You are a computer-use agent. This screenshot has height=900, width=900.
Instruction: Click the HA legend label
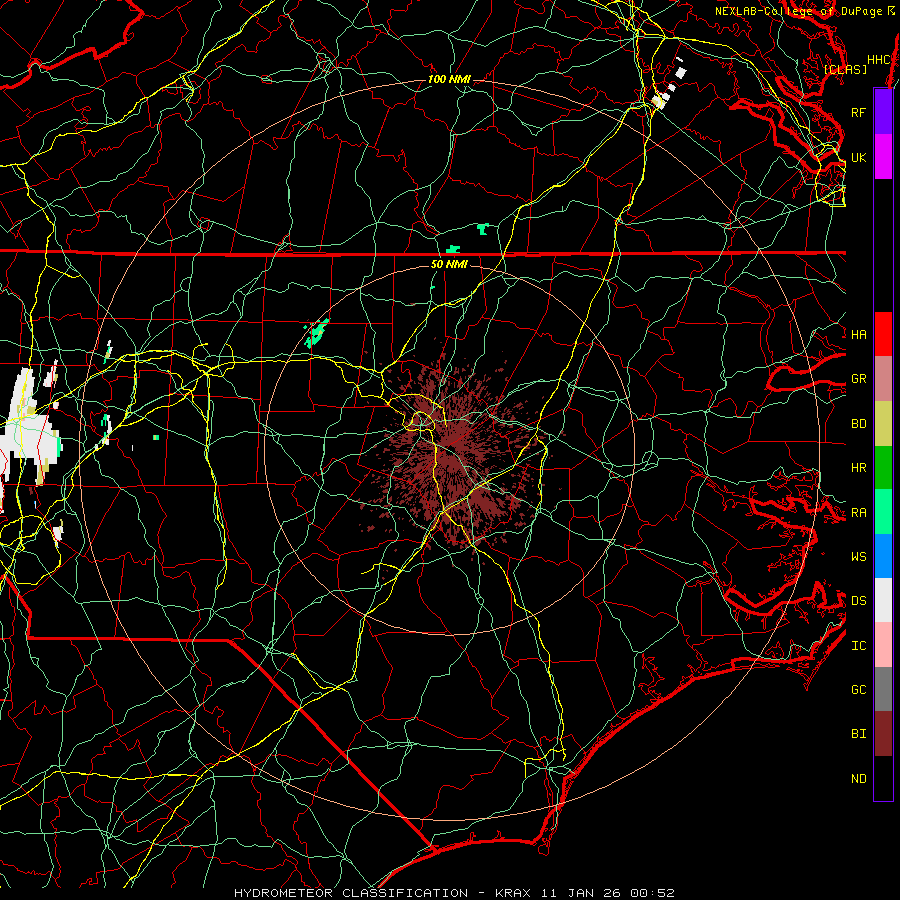click(x=858, y=335)
